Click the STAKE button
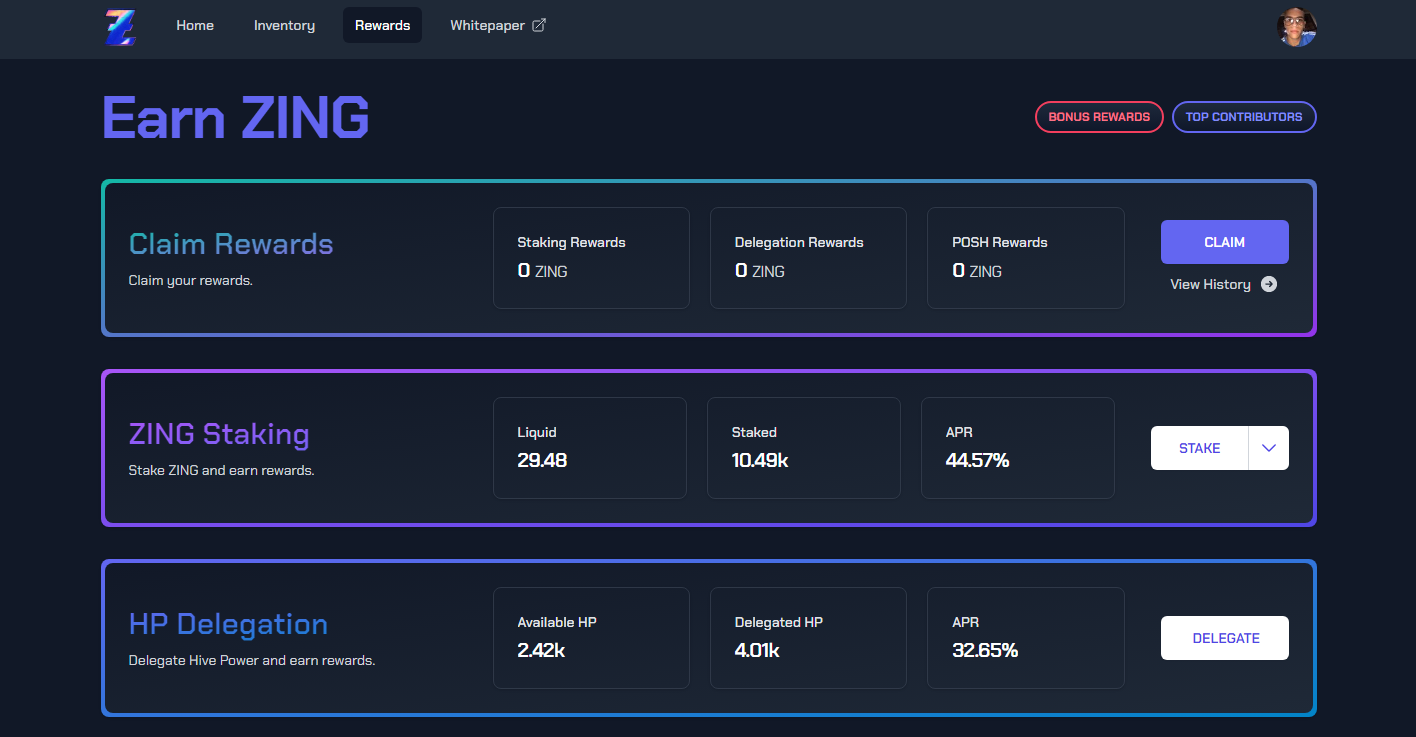Viewport: 1416px width, 737px height. (x=1199, y=448)
